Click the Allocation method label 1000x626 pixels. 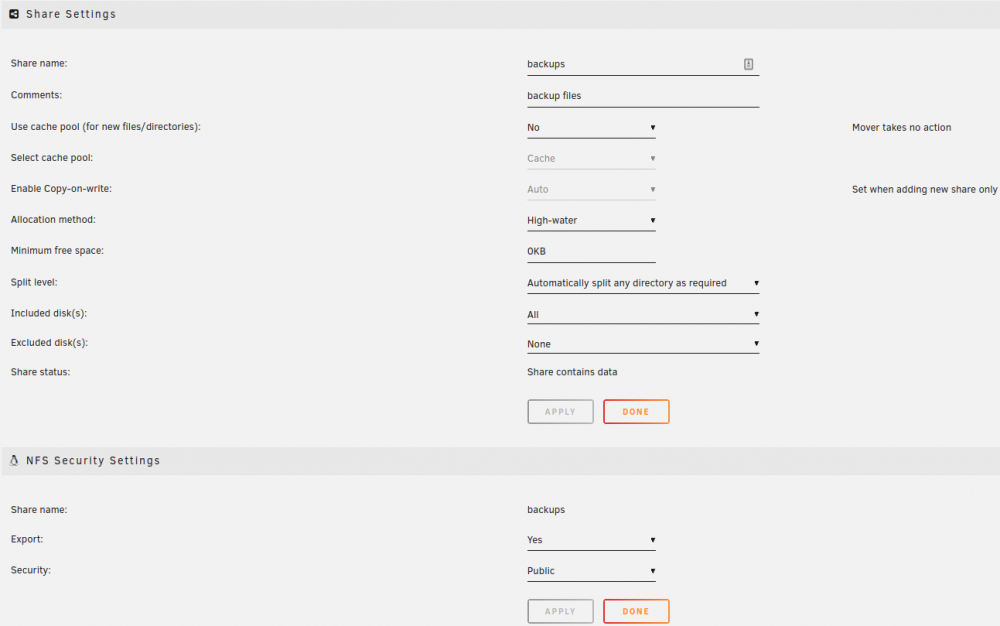coord(53,219)
